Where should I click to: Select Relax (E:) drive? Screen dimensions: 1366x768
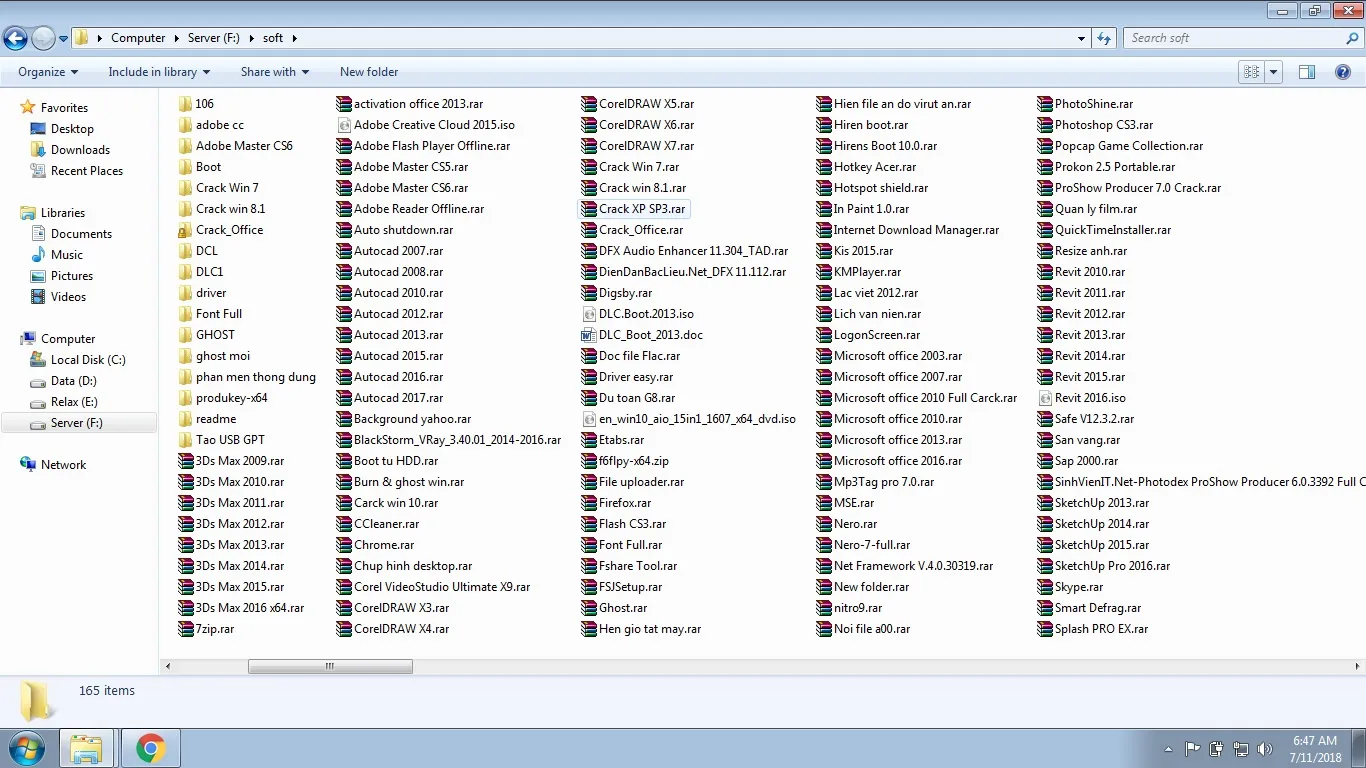click(74, 402)
